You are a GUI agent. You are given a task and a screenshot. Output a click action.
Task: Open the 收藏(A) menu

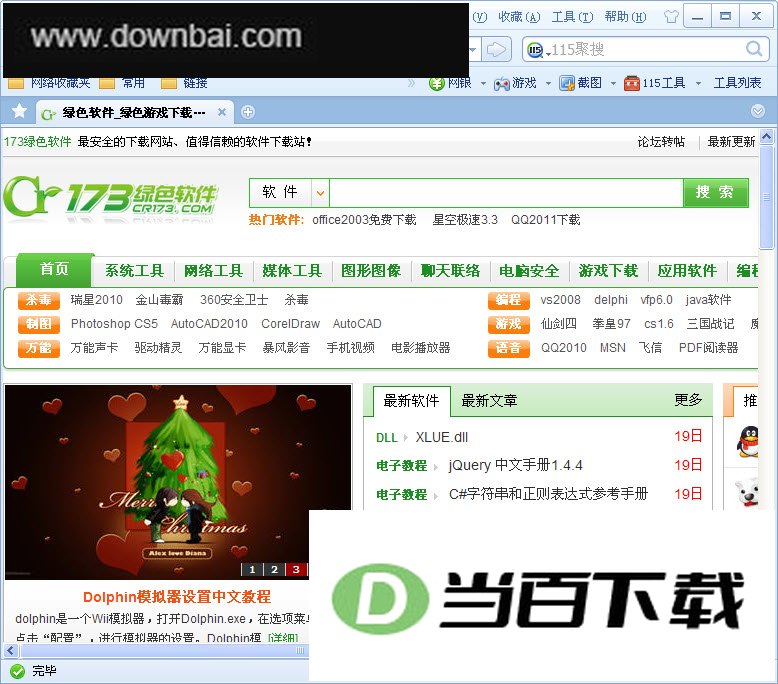[x=519, y=17]
